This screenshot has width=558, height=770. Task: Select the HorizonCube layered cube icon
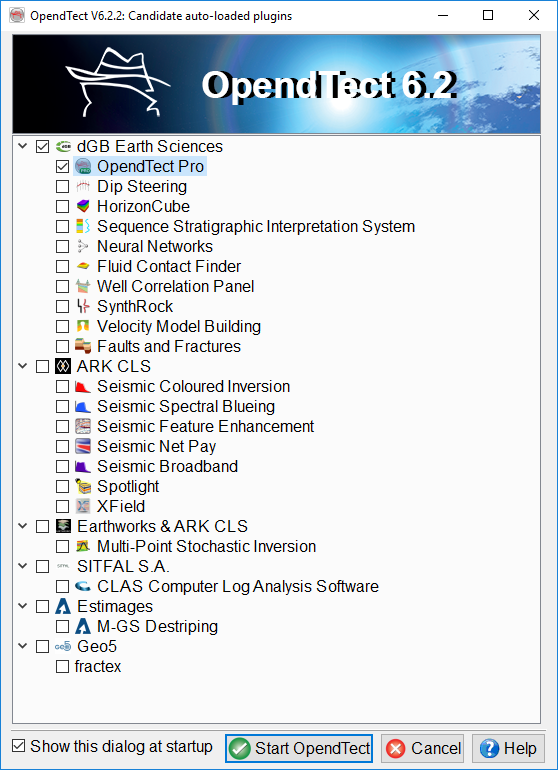coord(83,206)
